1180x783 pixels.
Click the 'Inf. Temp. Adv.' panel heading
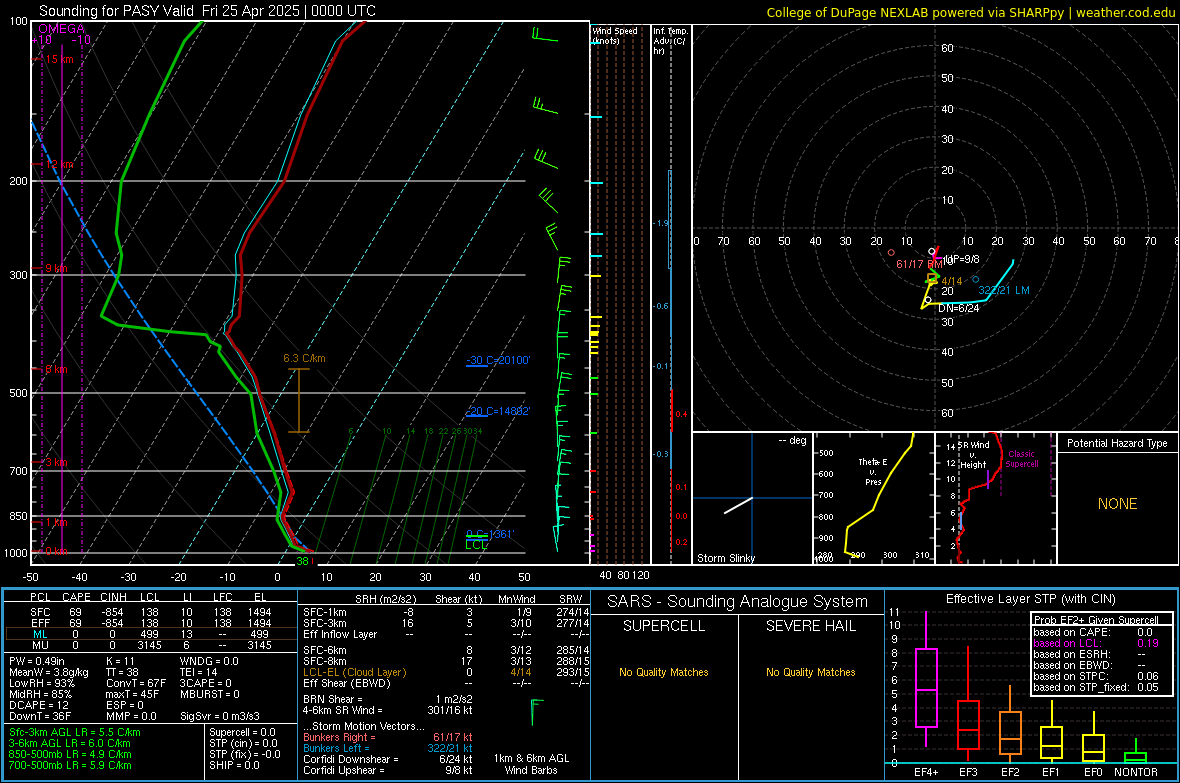[x=670, y=41]
